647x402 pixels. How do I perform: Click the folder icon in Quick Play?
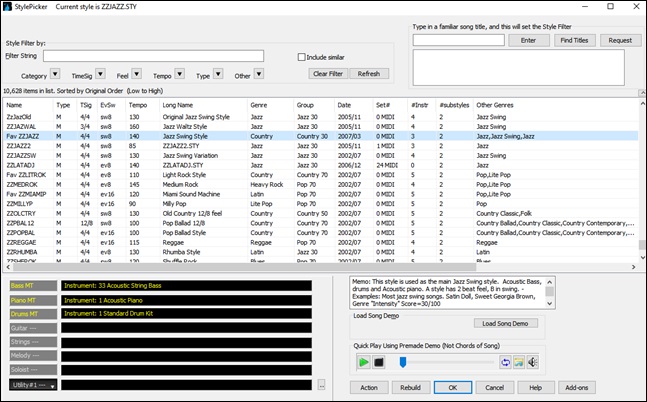point(520,361)
